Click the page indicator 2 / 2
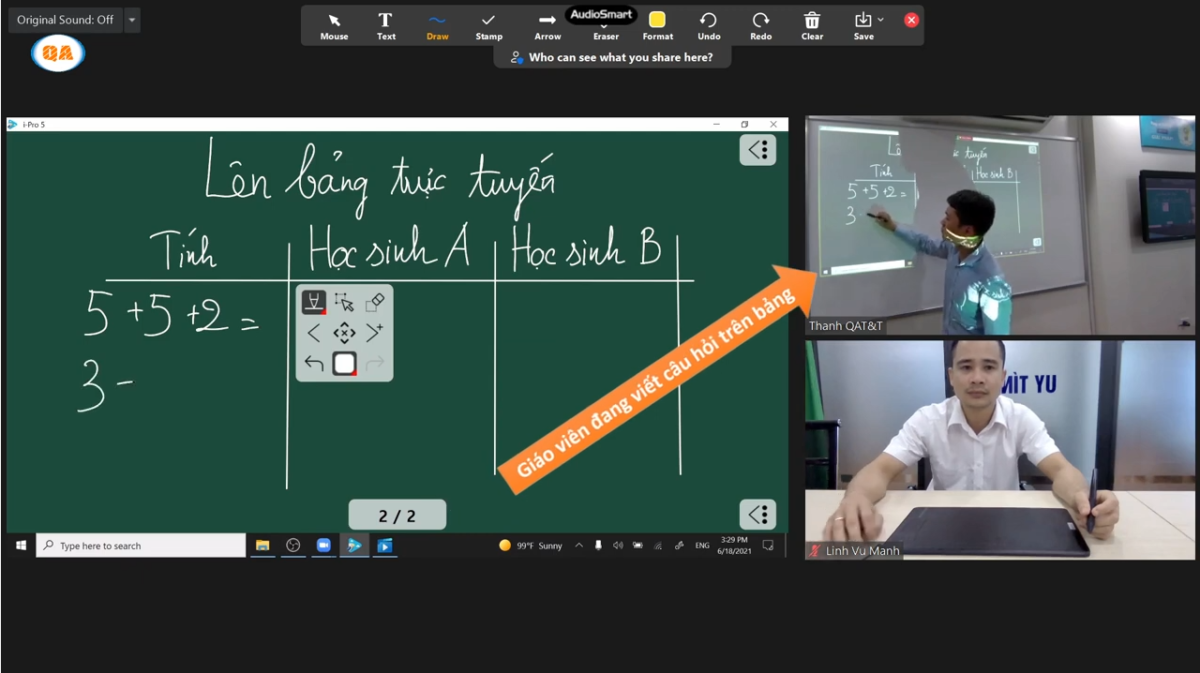The width and height of the screenshot is (1200, 673). click(x=397, y=516)
